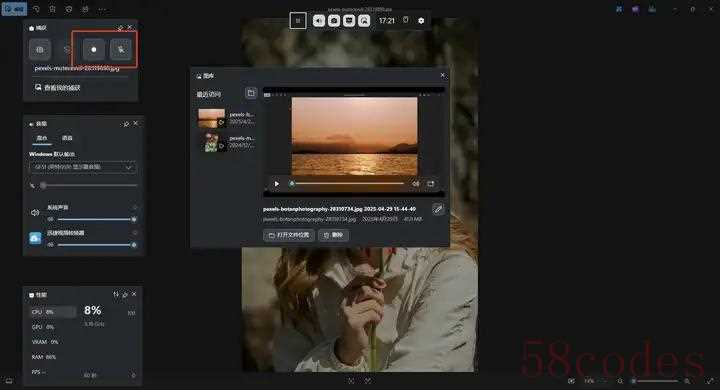Image resolution: width=720 pixels, height=390 pixels.
Task: Open performance widget options icon
Action: click(x=116, y=294)
